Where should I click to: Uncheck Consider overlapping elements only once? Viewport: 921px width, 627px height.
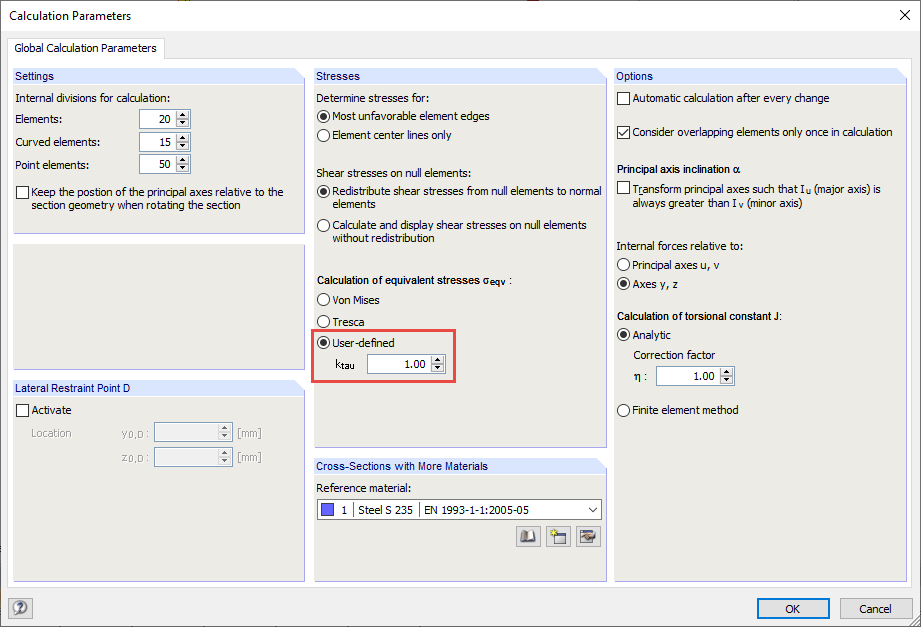coord(623,132)
